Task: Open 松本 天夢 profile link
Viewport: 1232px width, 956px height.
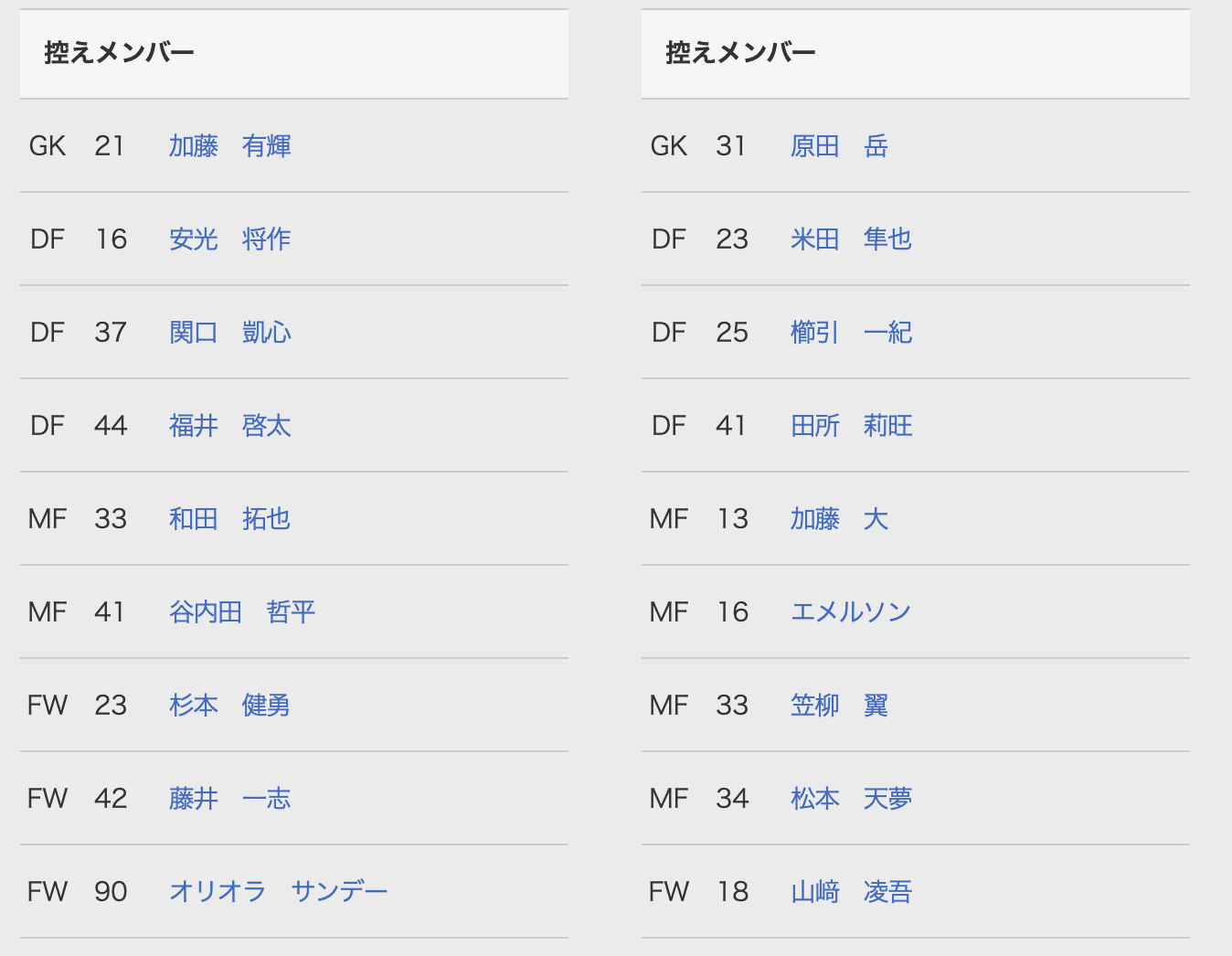Action: tap(851, 799)
